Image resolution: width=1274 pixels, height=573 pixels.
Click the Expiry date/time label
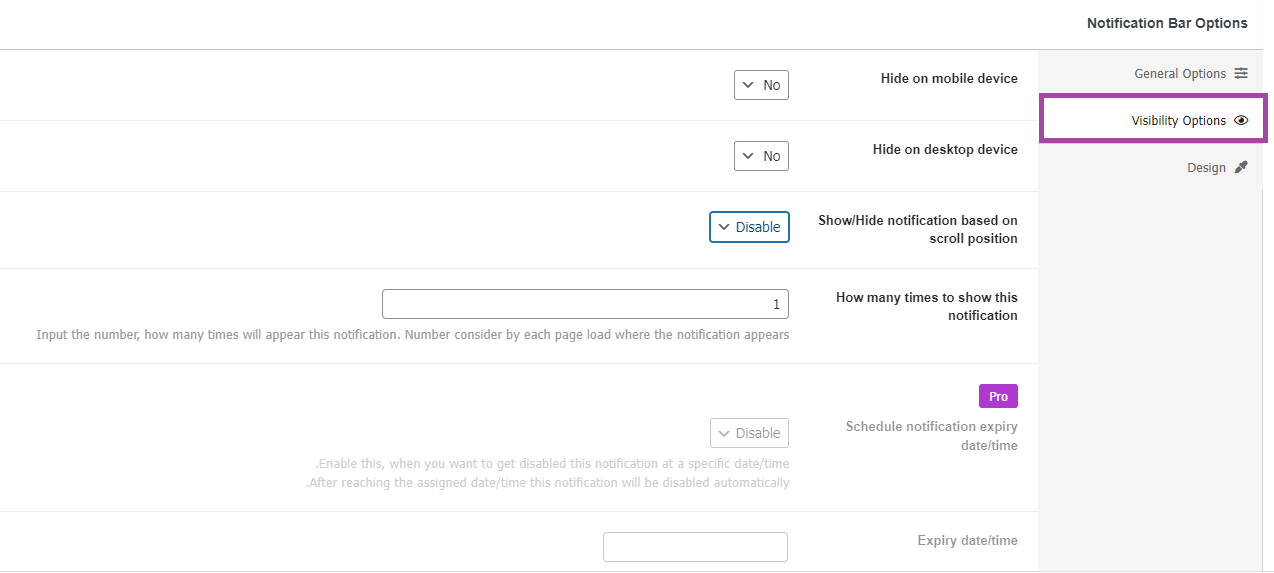[967, 540]
